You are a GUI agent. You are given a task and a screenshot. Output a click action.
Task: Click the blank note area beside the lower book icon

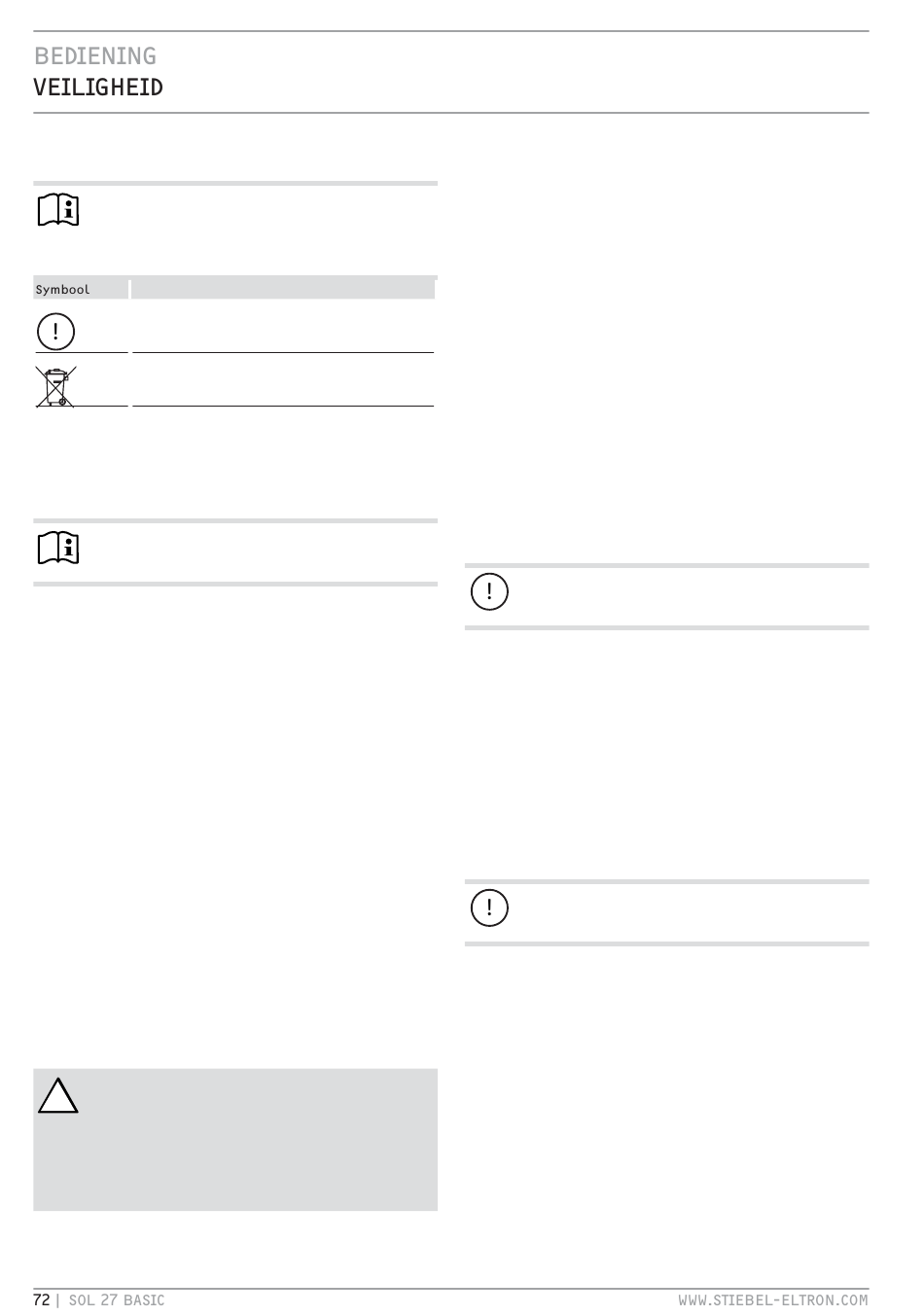[258, 552]
